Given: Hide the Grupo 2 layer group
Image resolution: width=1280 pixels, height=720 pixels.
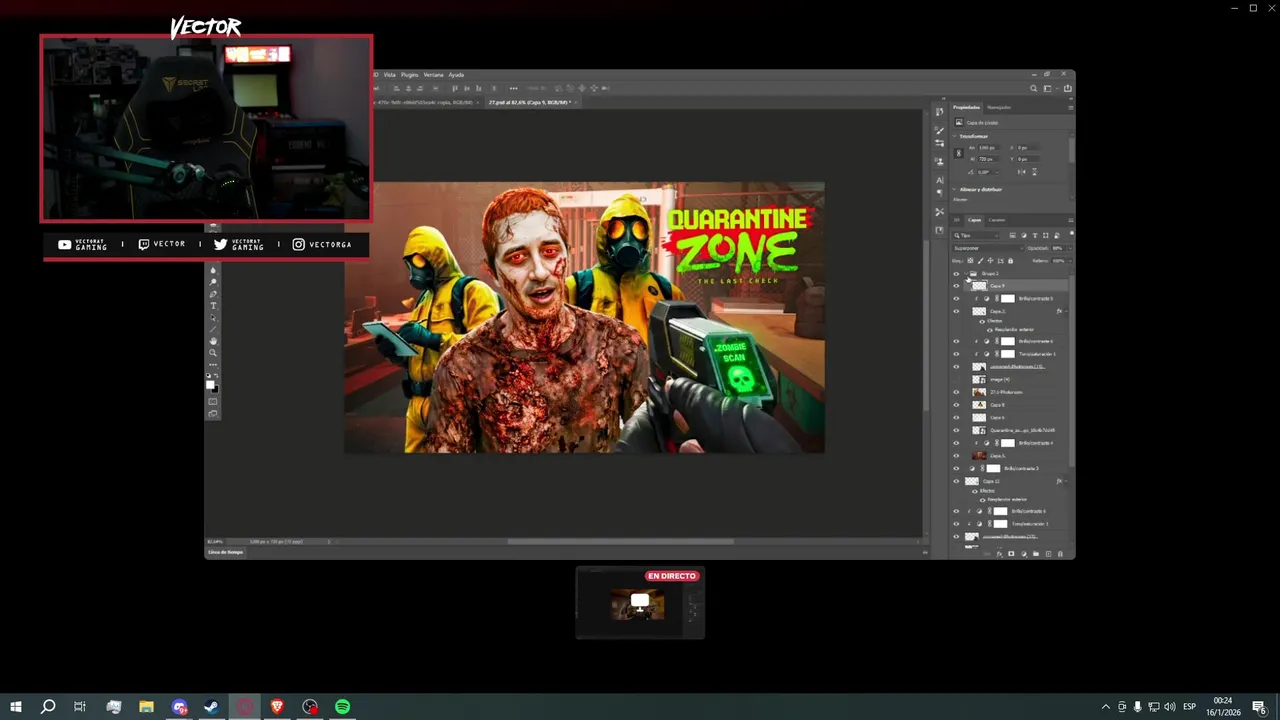Looking at the screenshot, I should point(956,274).
